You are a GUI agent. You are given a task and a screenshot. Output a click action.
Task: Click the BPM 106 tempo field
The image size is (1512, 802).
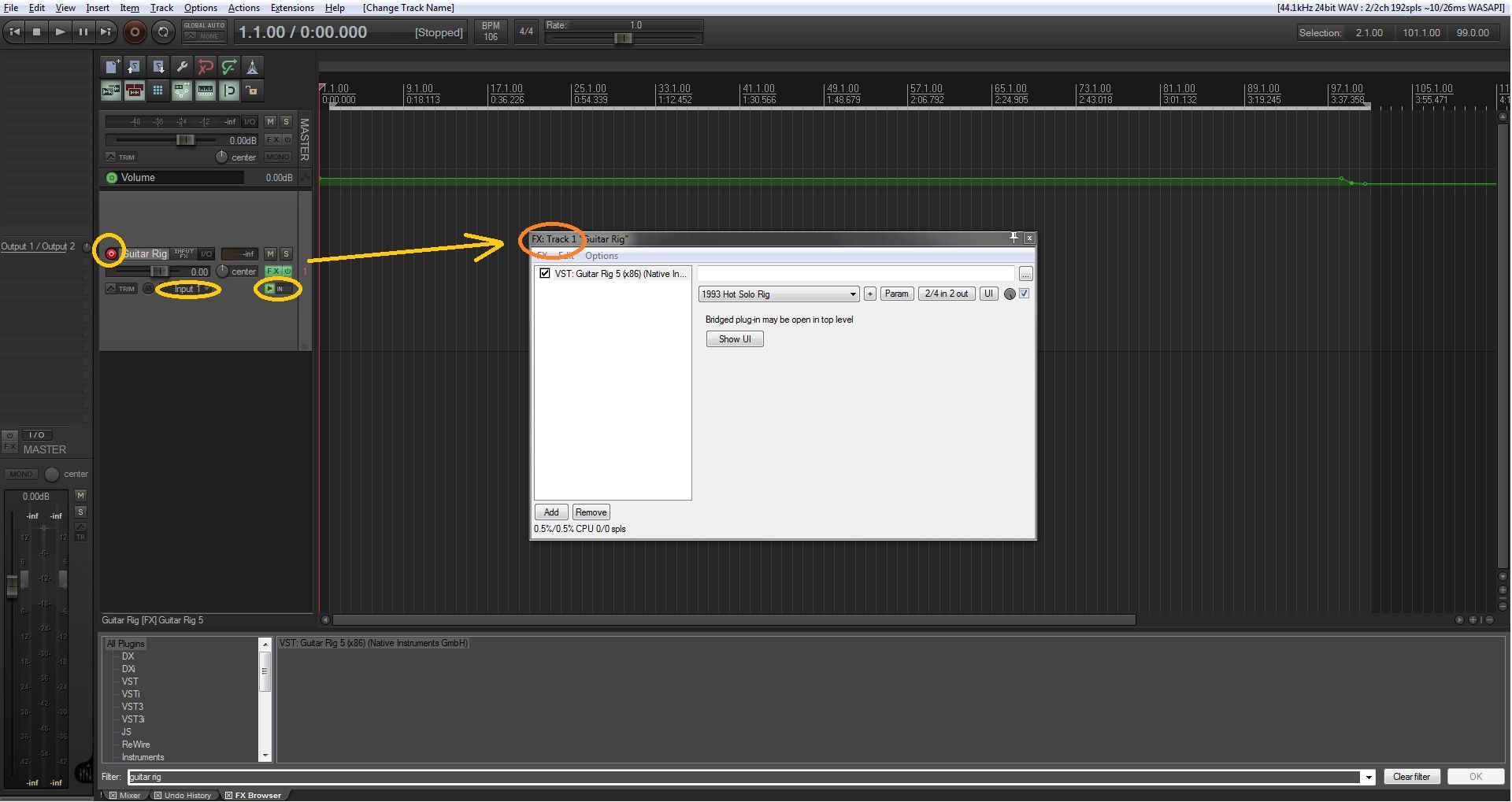pos(491,31)
